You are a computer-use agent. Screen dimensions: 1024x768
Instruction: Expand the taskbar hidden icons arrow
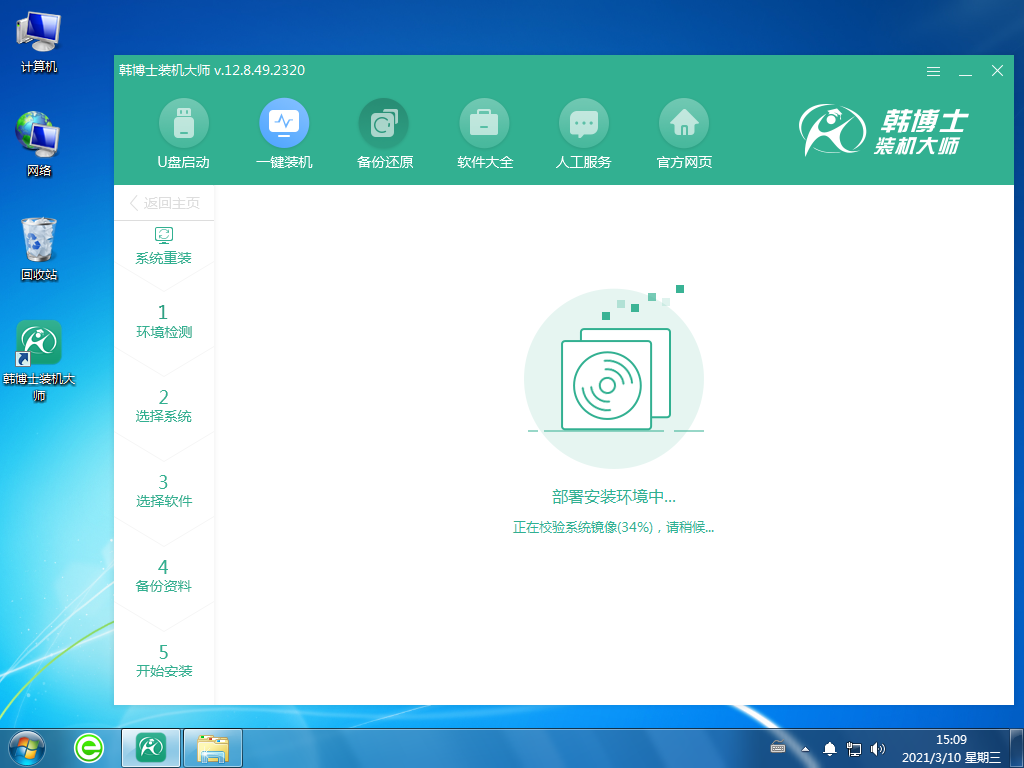pos(805,747)
